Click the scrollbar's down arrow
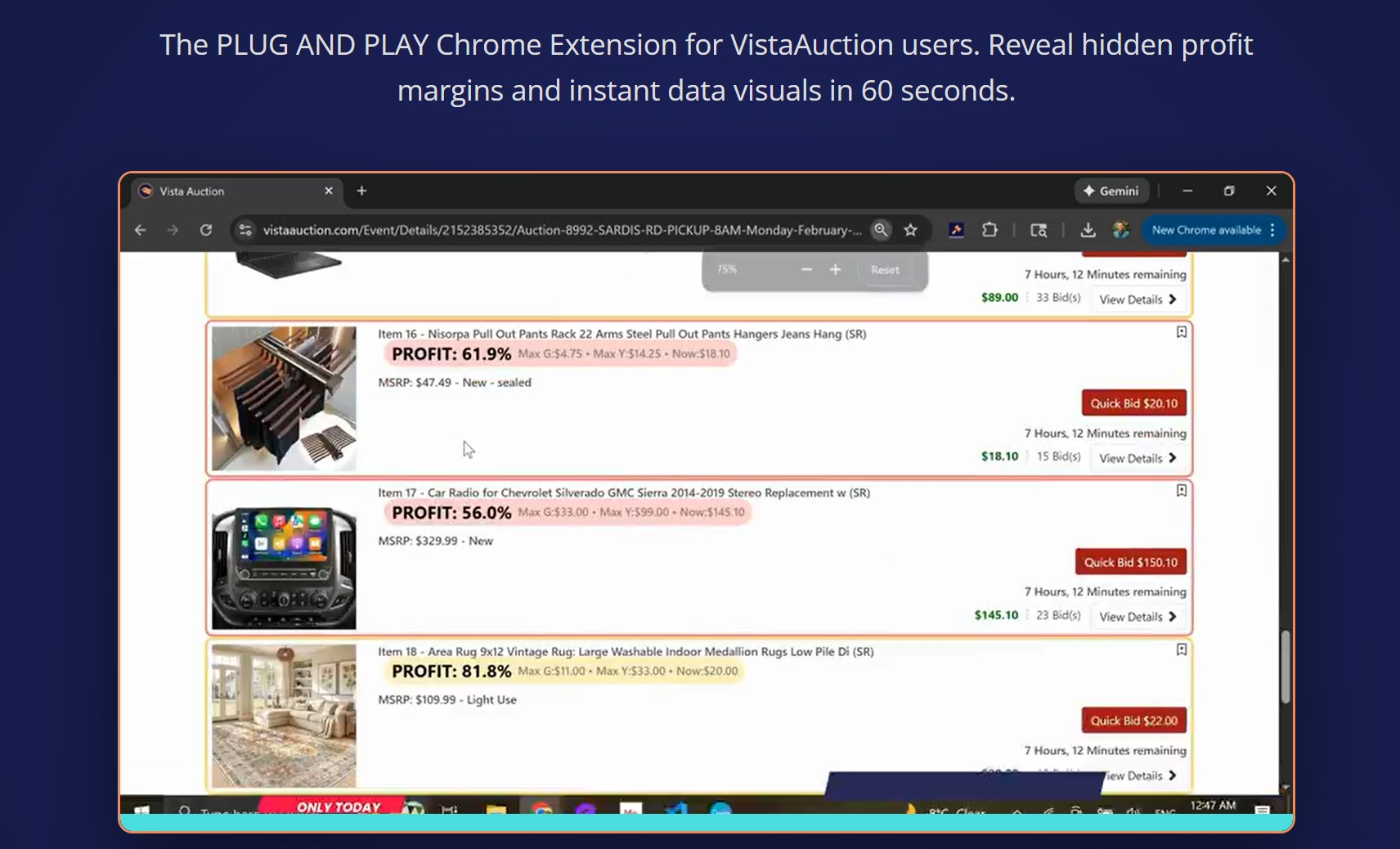1400x849 pixels. click(1286, 787)
